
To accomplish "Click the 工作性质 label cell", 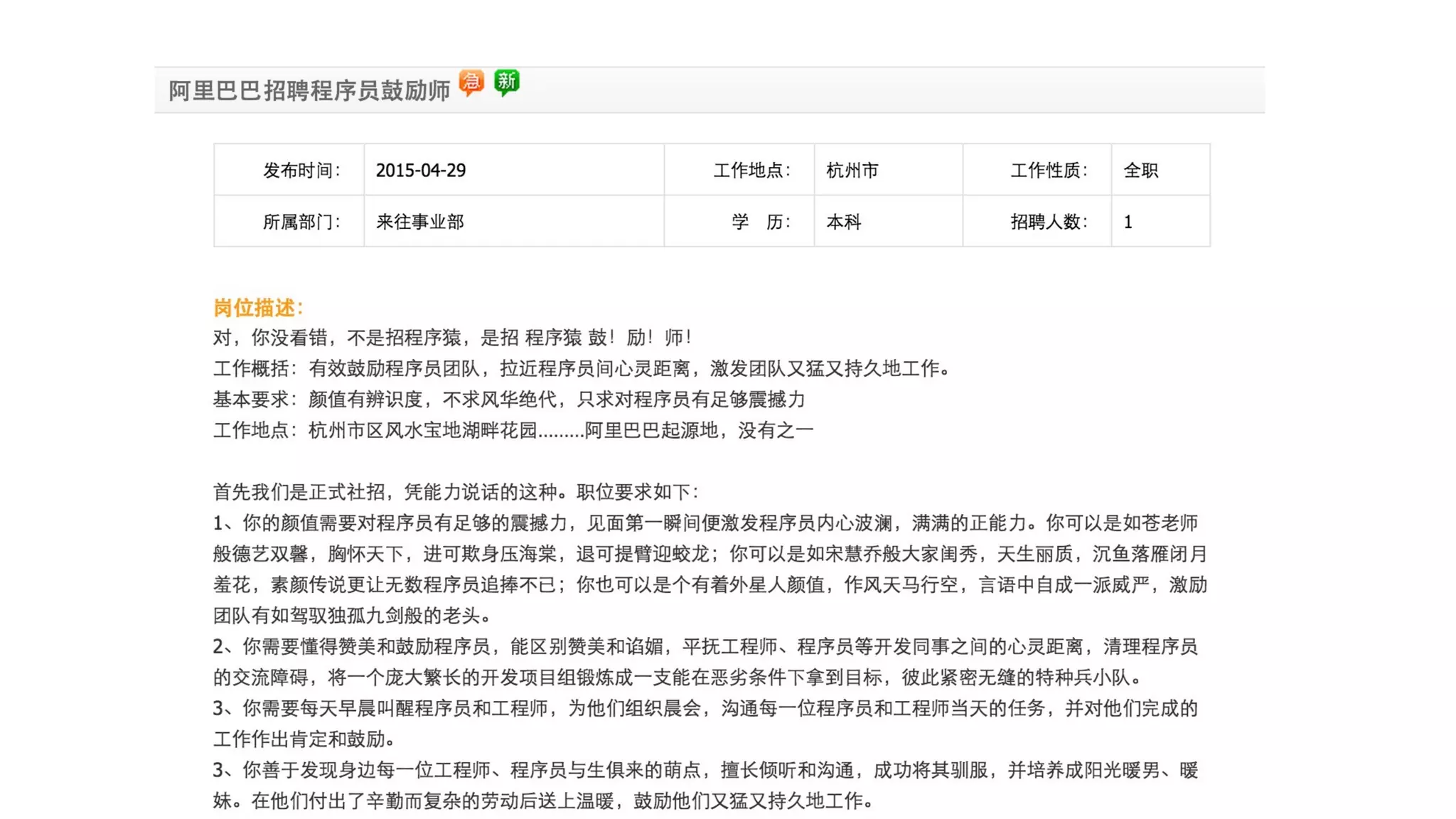I will 1049,171.
